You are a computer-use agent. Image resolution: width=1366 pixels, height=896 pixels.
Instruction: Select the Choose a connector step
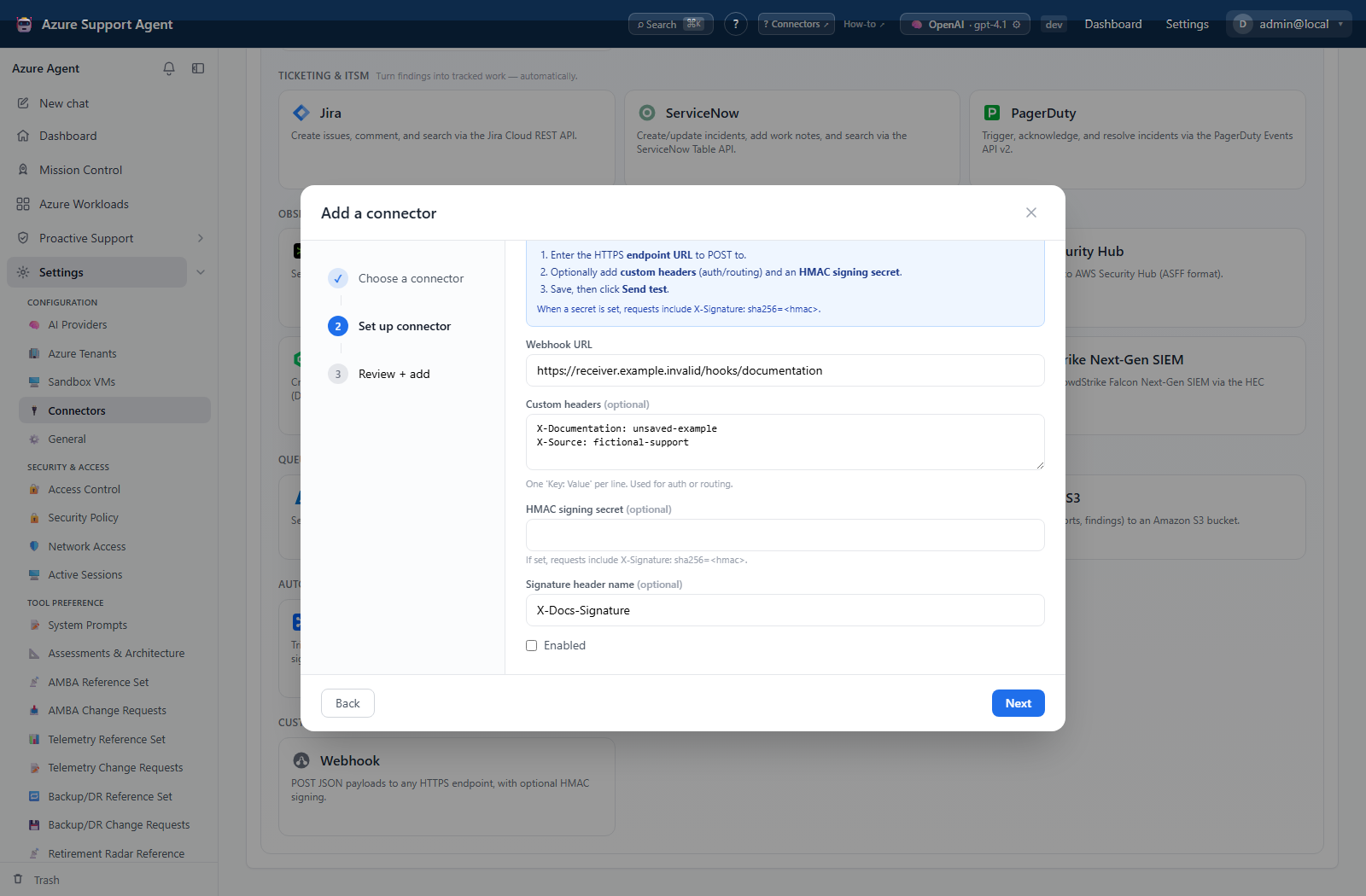(396, 278)
